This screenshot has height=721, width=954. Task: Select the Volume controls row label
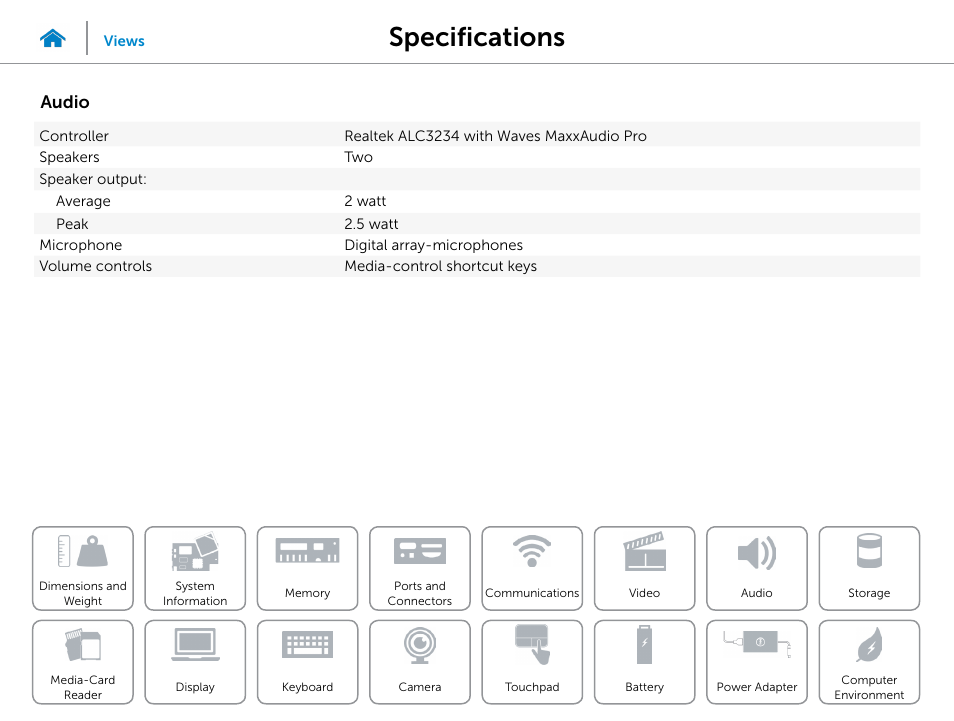click(x=96, y=266)
